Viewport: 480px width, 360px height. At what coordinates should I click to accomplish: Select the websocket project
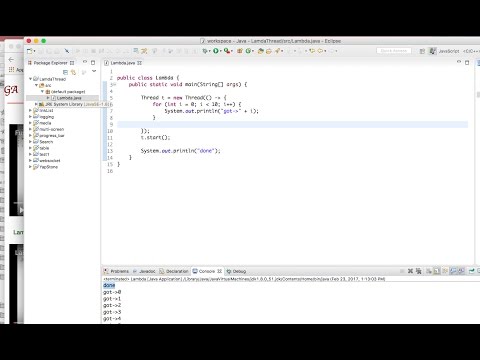coord(50,161)
